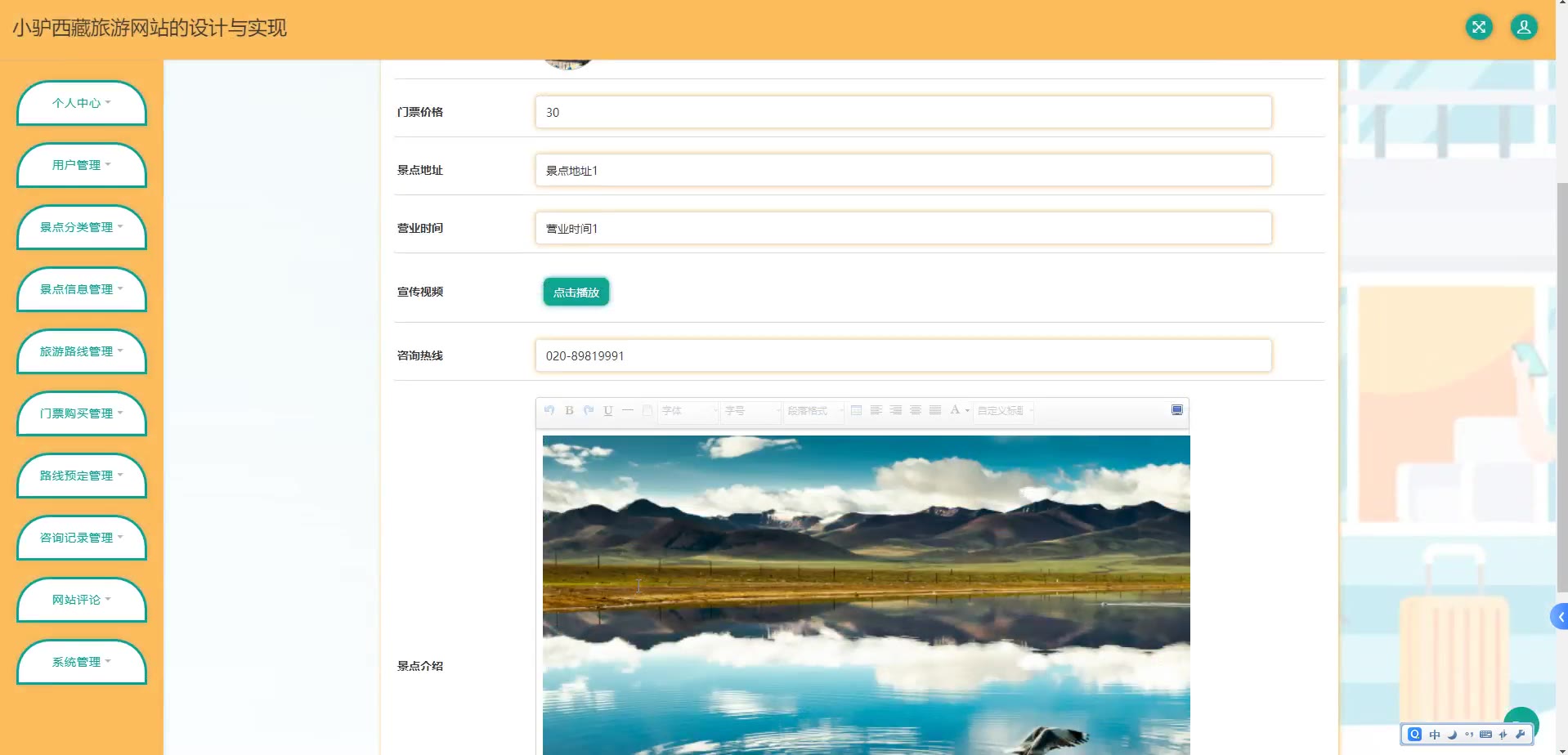Click the site title 小驴西藏旅游网站的设计与实现
This screenshot has height=755, width=1568.
pyautogui.click(x=150, y=28)
